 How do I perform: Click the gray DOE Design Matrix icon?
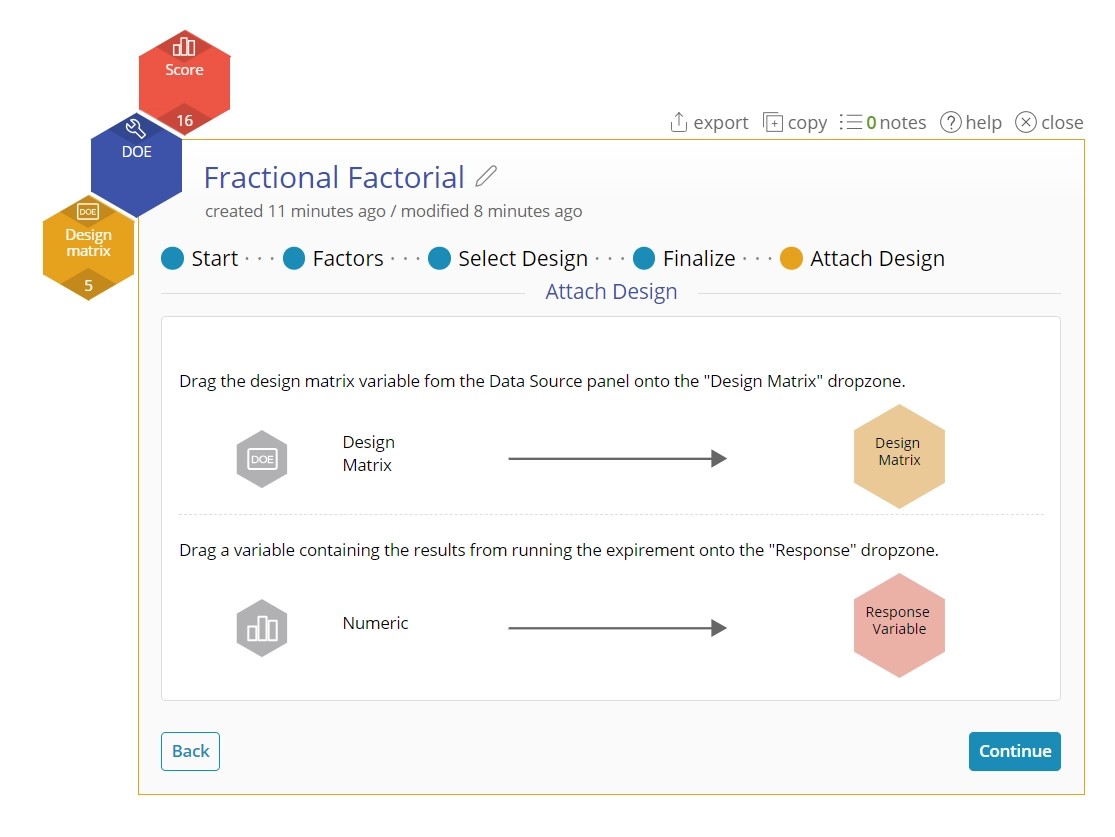pyautogui.click(x=262, y=459)
